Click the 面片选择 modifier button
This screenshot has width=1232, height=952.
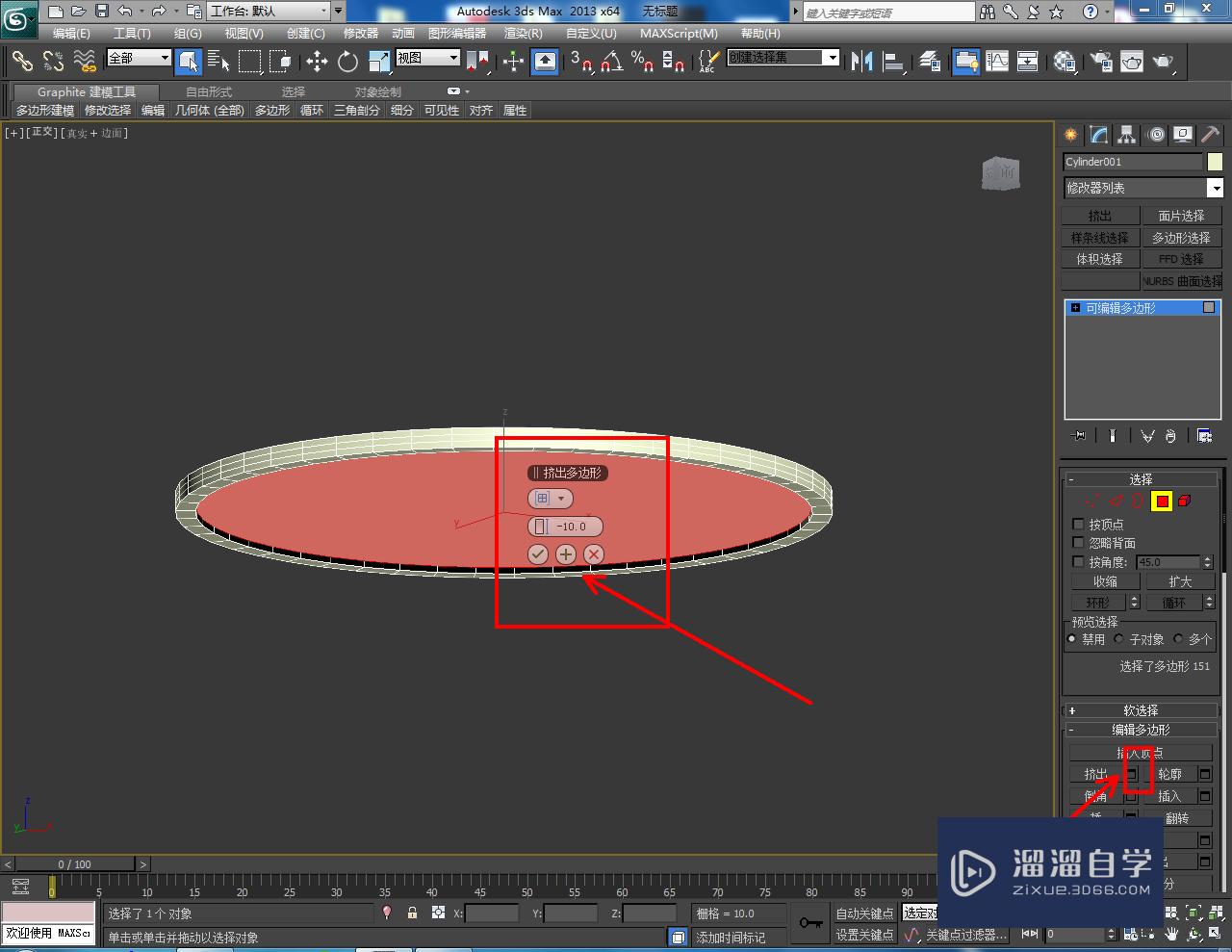tap(1181, 216)
